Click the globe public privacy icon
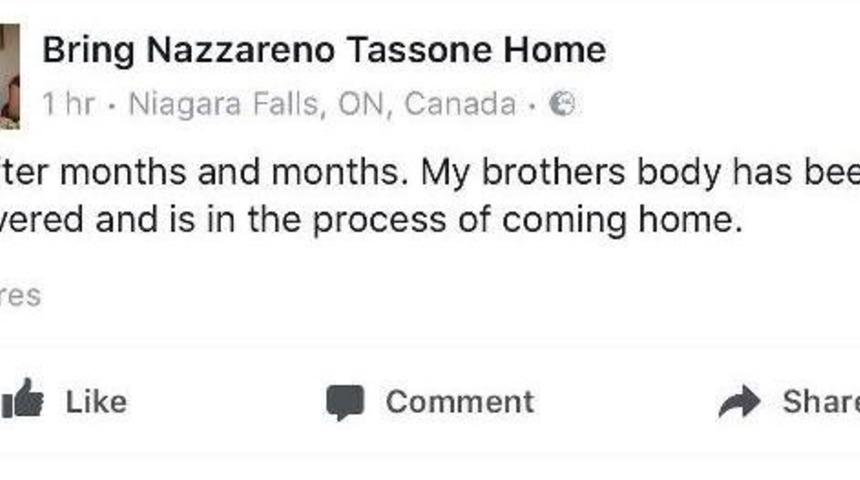 (563, 104)
